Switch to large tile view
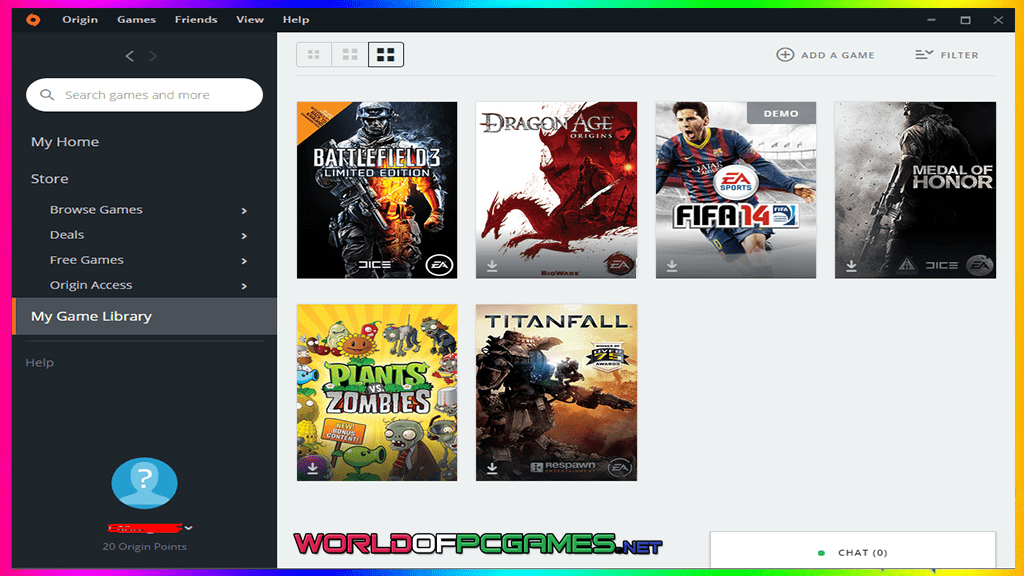Screen dimensions: 1024x576 pyautogui.click(x=386, y=55)
